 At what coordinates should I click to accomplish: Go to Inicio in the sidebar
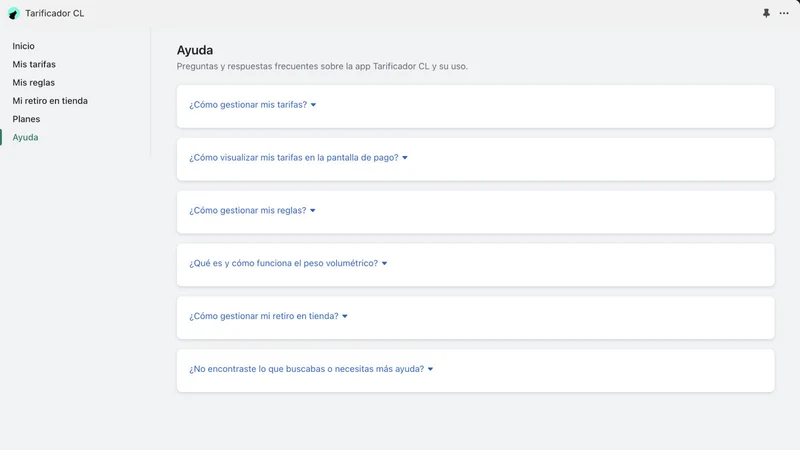(23, 46)
